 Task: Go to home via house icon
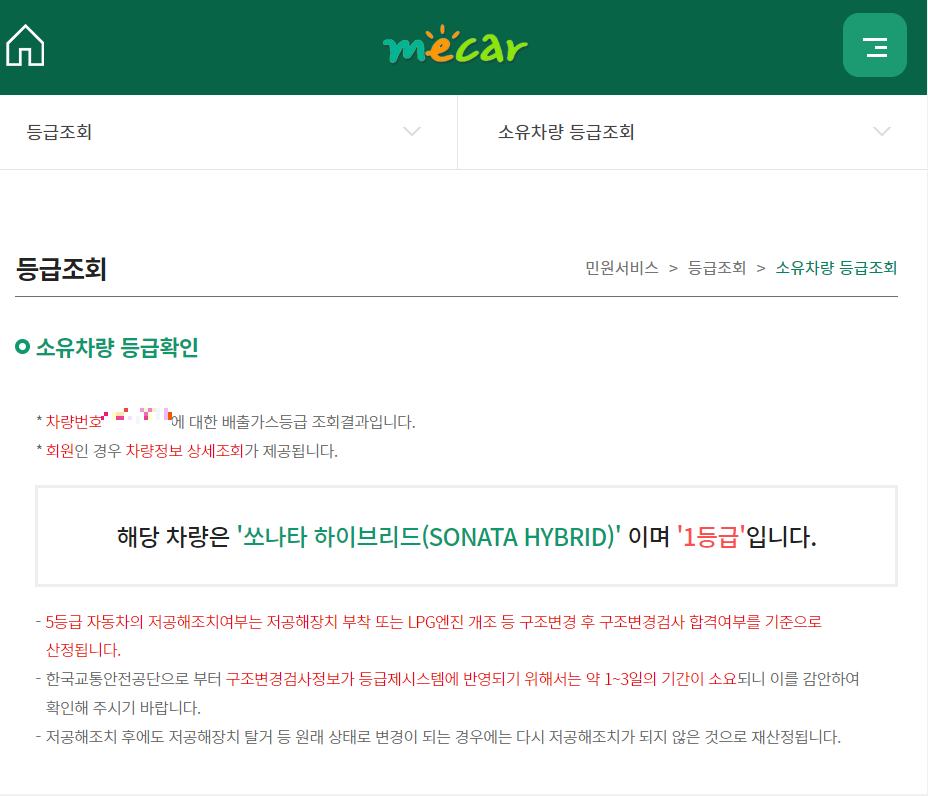click(x=25, y=45)
